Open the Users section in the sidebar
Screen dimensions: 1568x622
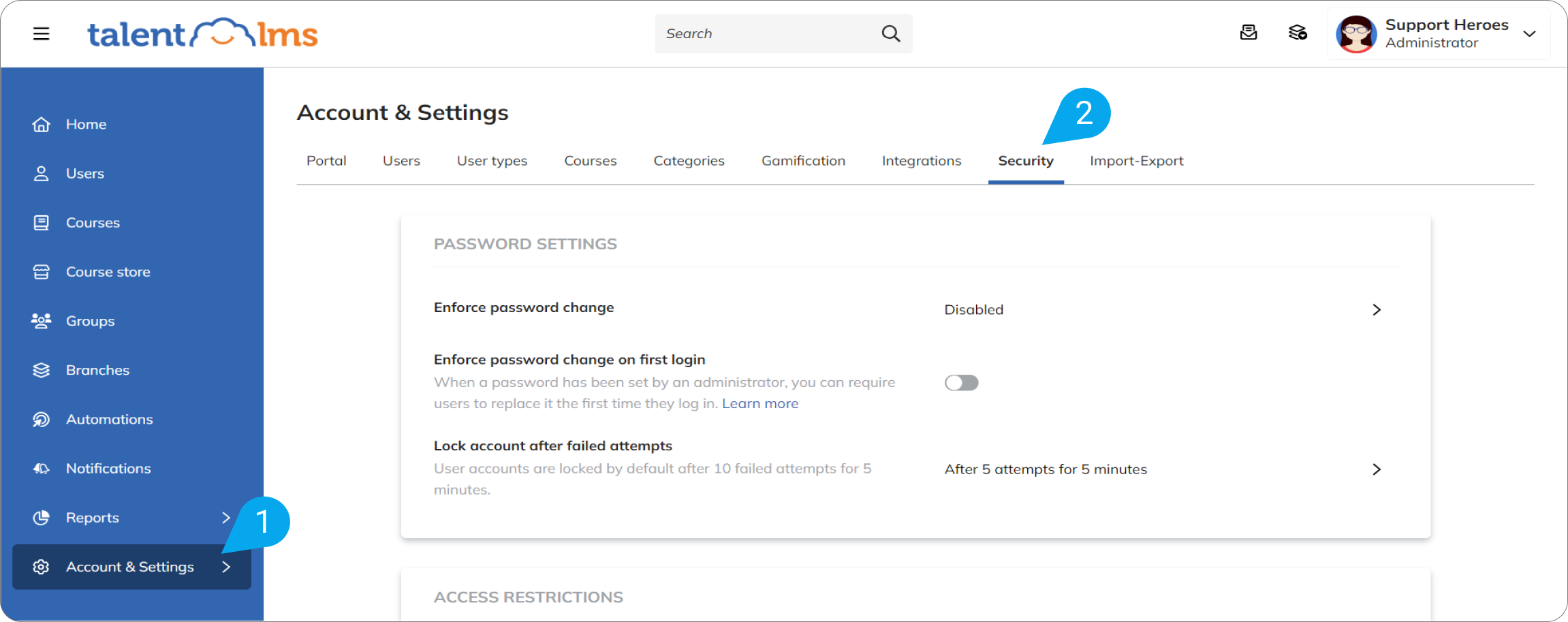(x=84, y=173)
